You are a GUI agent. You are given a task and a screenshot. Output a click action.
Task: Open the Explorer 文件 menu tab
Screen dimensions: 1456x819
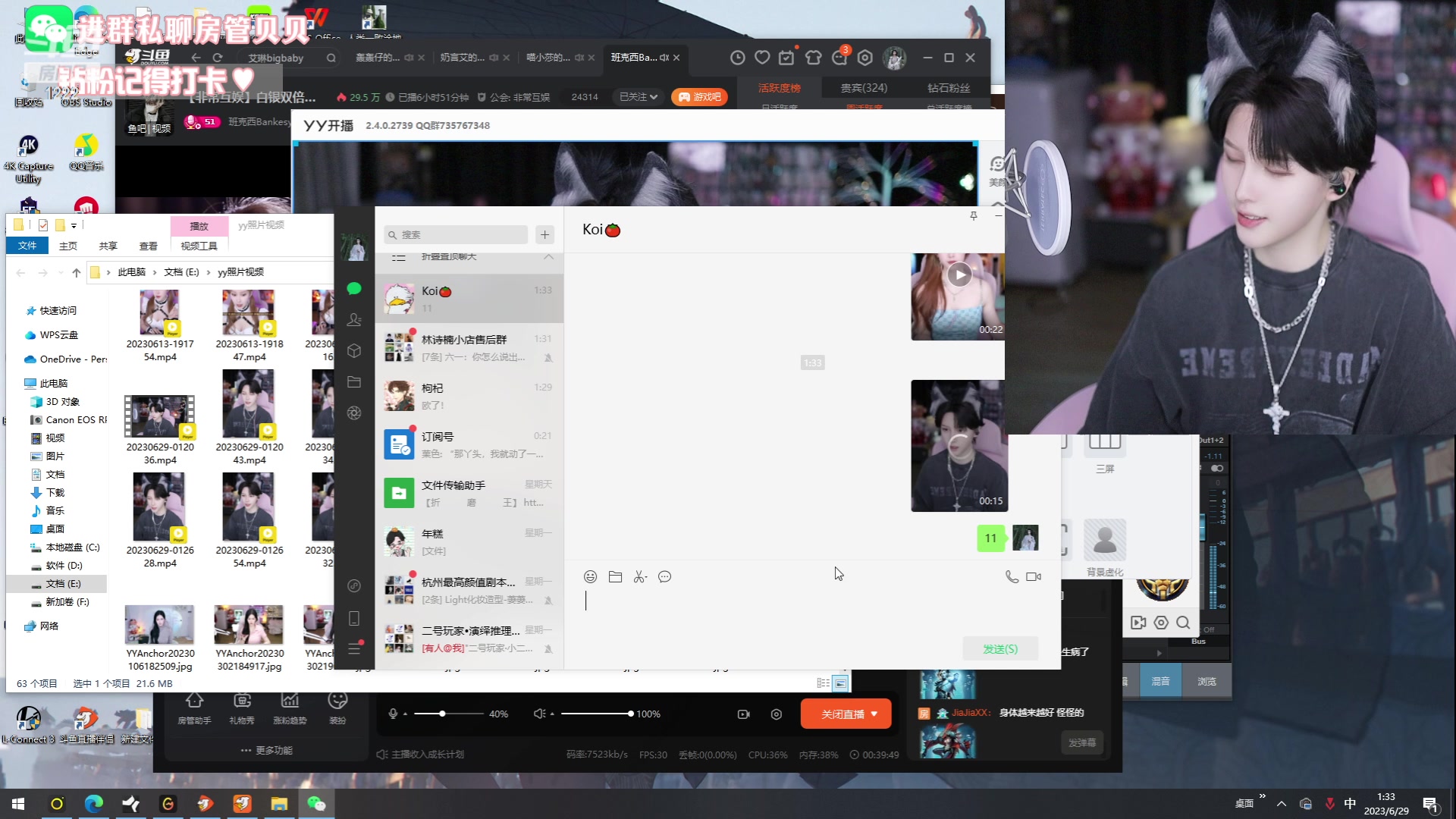click(27, 246)
